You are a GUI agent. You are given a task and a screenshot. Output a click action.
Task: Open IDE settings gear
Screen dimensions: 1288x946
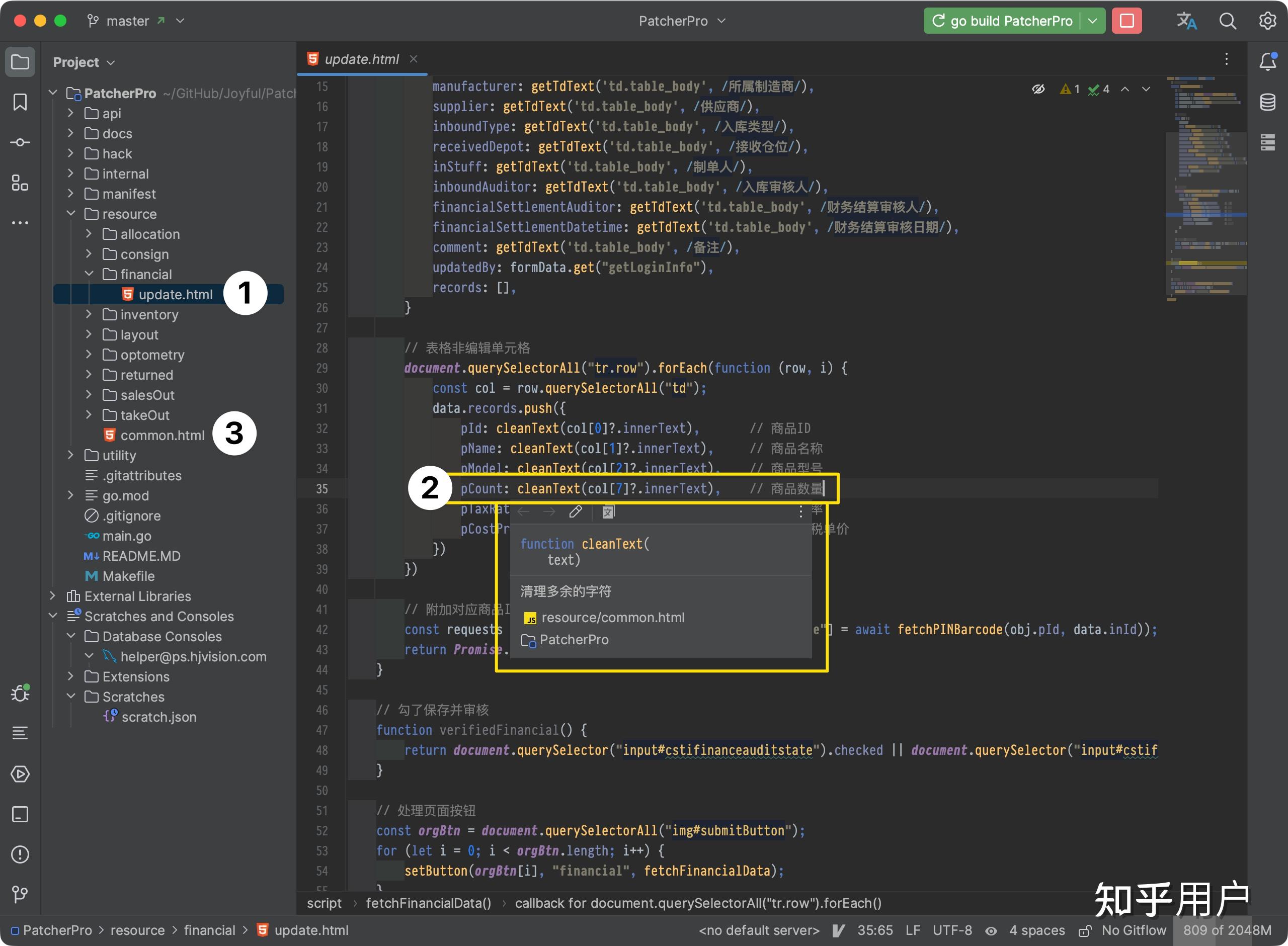point(1267,21)
